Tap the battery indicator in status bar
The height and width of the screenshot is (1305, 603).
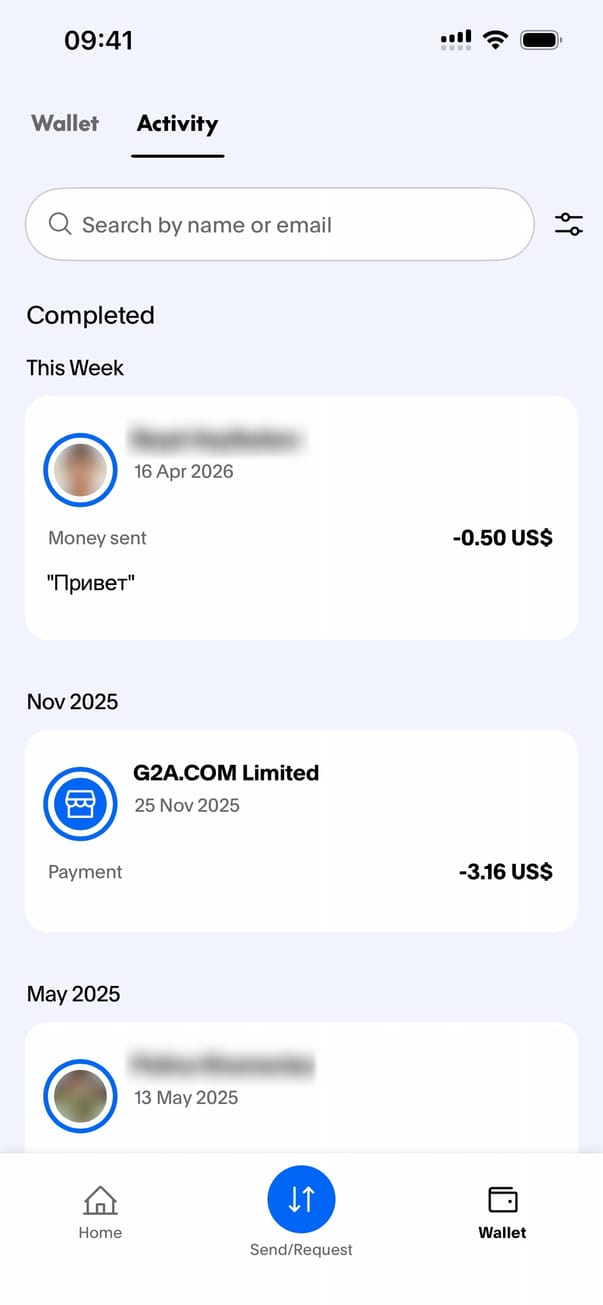coord(541,40)
